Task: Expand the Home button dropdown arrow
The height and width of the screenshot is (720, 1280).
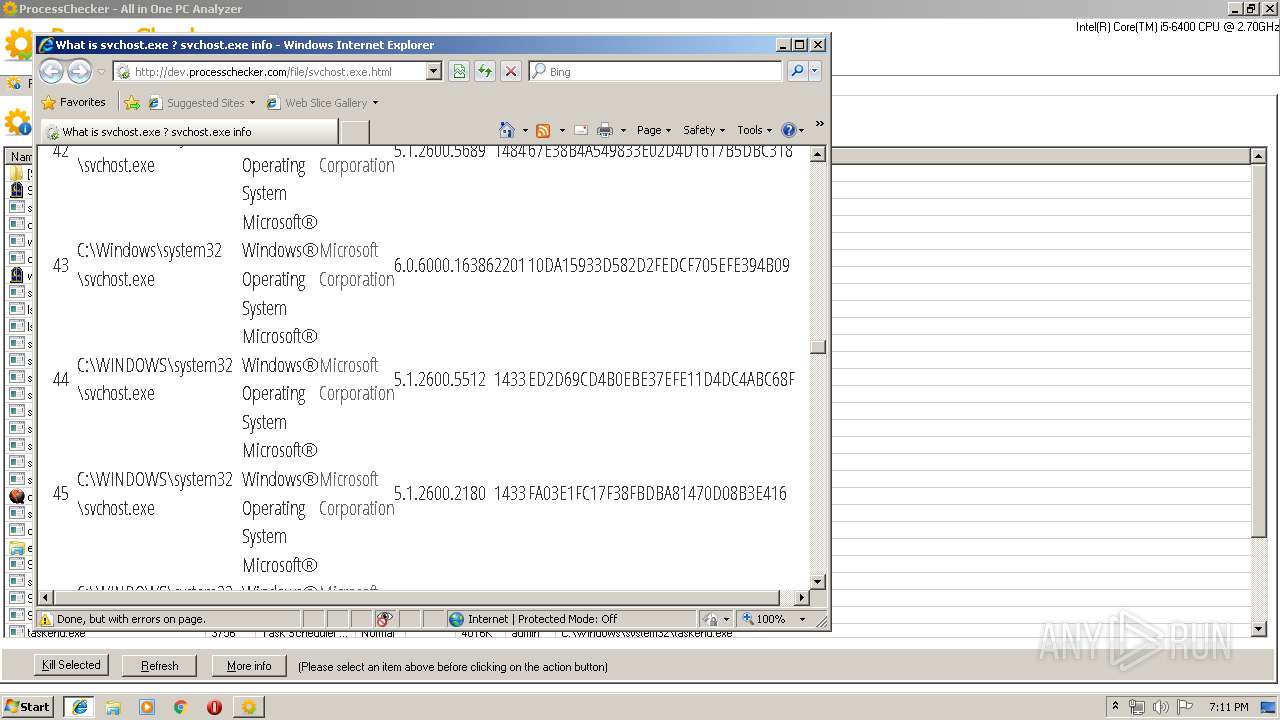Action: pos(525,130)
